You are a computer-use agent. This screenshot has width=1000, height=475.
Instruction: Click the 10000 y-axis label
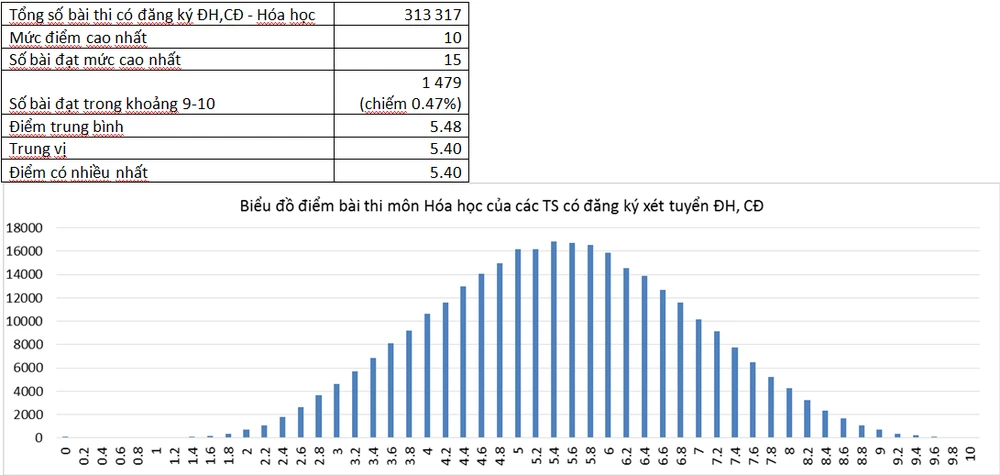(x=26, y=321)
